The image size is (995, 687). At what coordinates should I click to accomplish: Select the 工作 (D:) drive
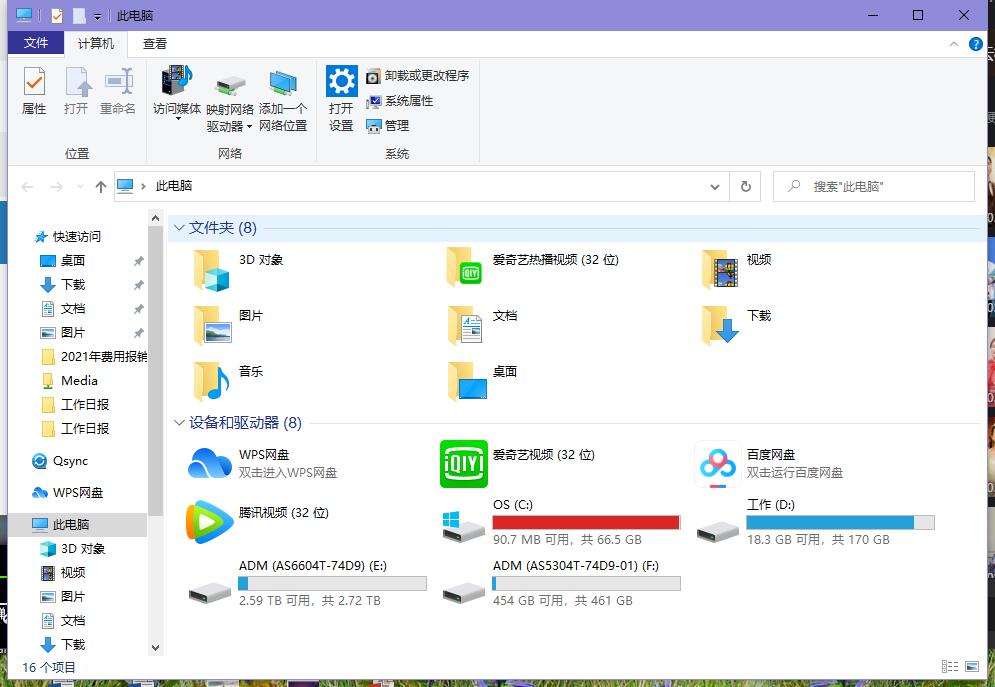point(815,522)
